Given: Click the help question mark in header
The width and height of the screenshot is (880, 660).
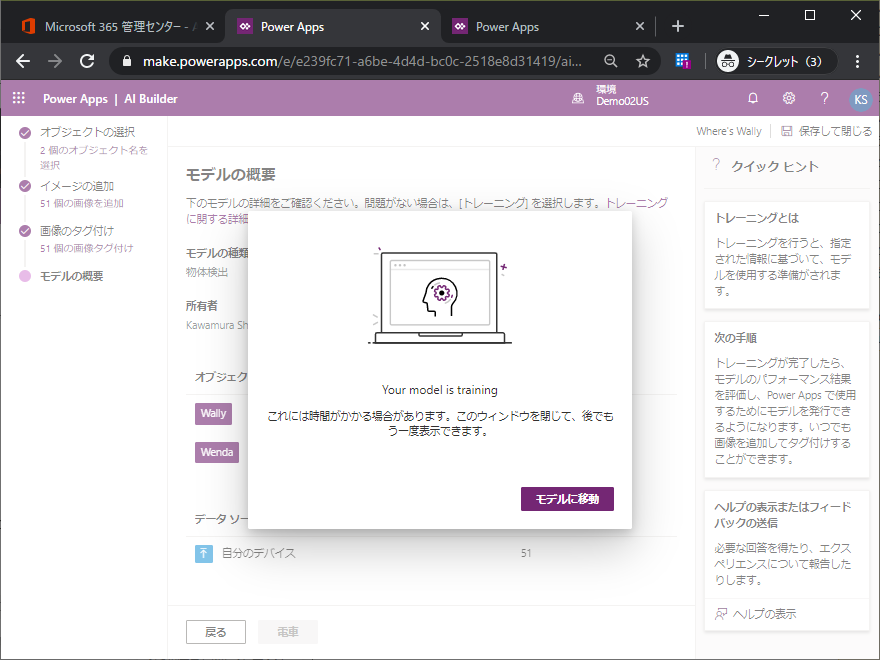Looking at the screenshot, I should point(824,98).
